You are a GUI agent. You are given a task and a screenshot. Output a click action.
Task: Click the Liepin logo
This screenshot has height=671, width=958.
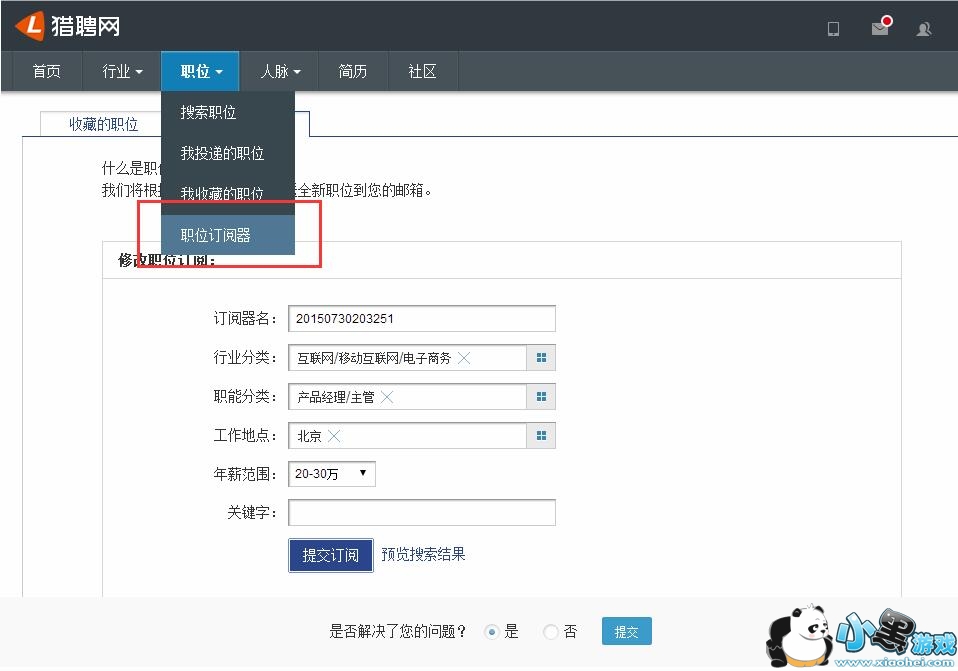tap(67, 26)
